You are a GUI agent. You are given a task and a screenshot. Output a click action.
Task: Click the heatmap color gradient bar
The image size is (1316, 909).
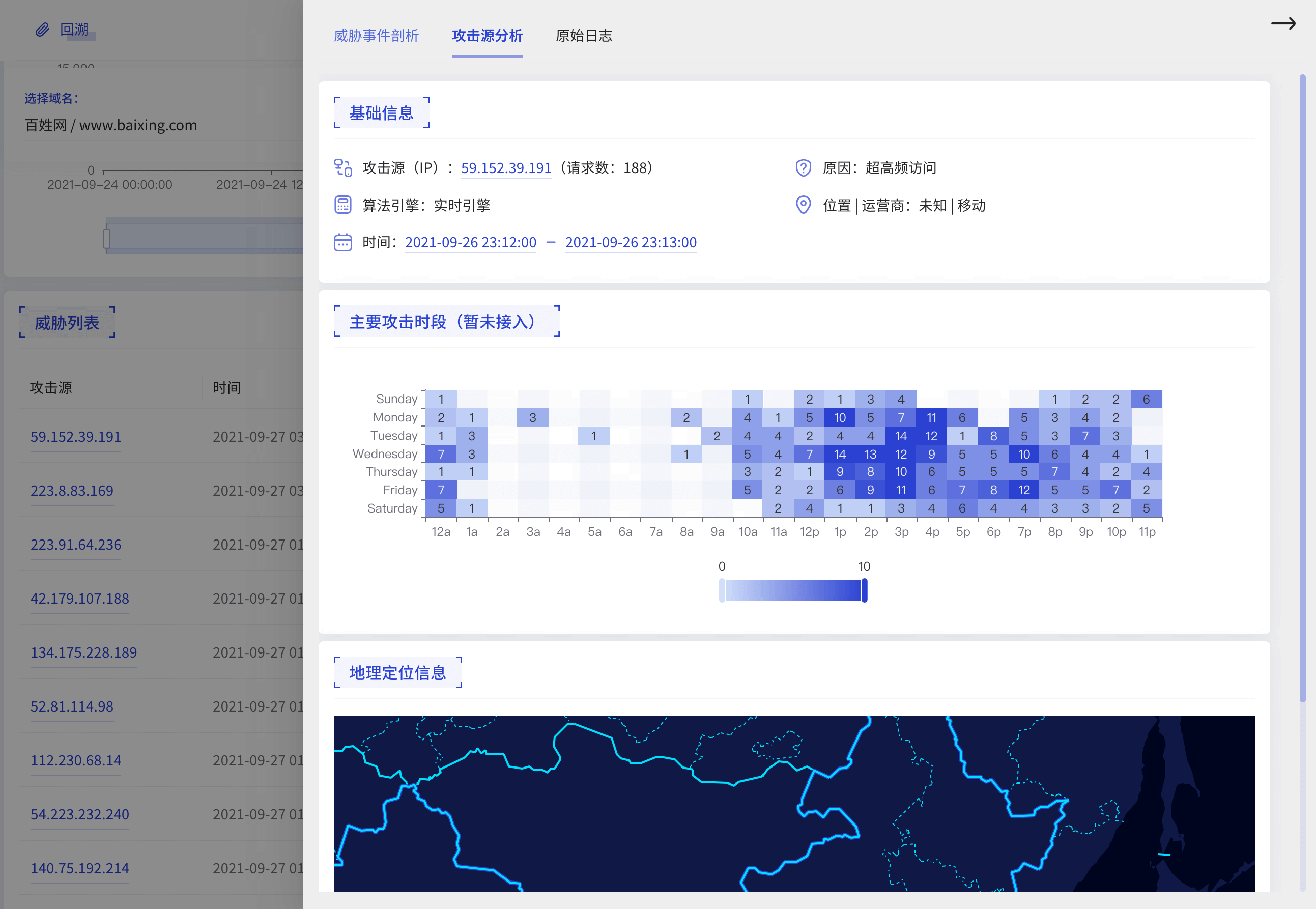coord(793,590)
